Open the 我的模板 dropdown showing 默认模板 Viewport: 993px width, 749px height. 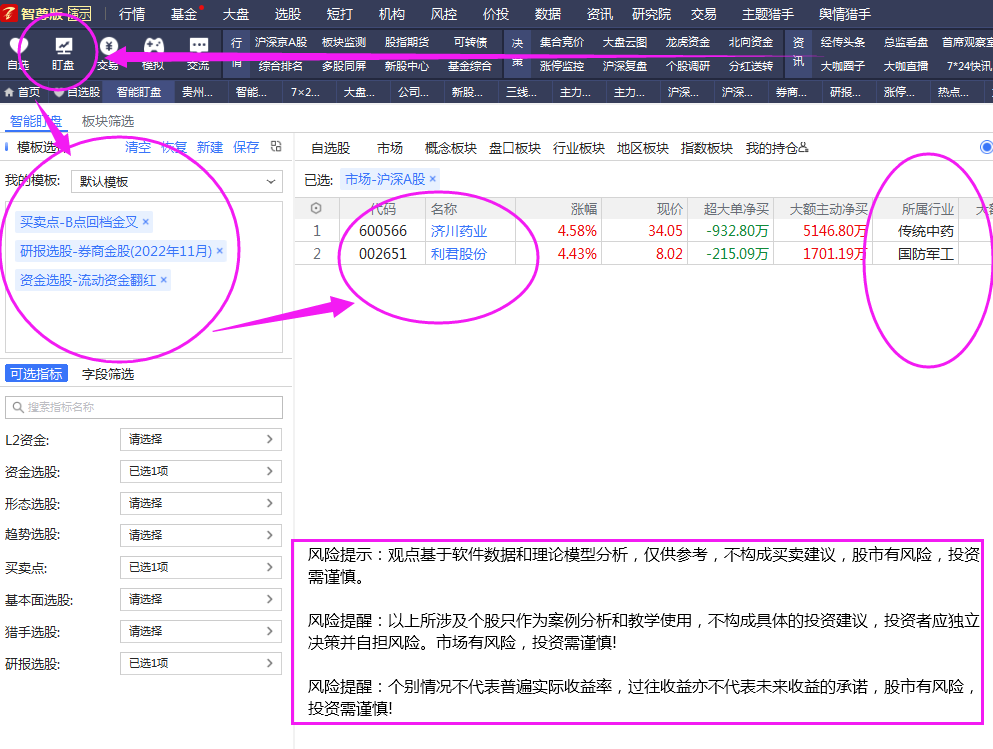tap(177, 182)
